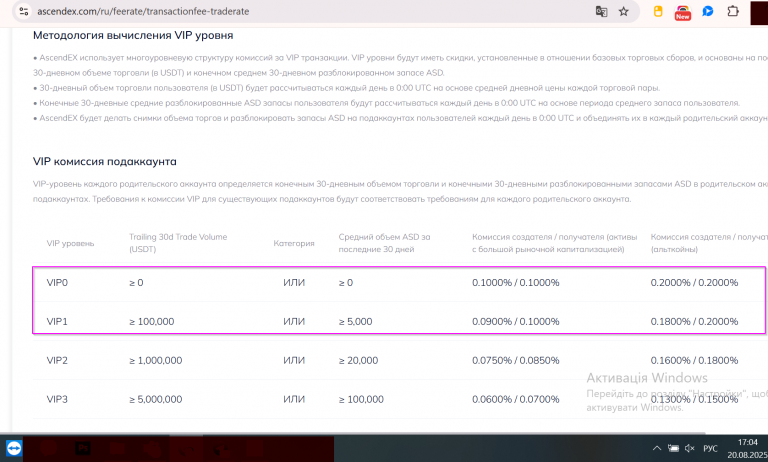The image size is (768, 462).
Task: Select the VIP2 level row
Action: point(400,360)
